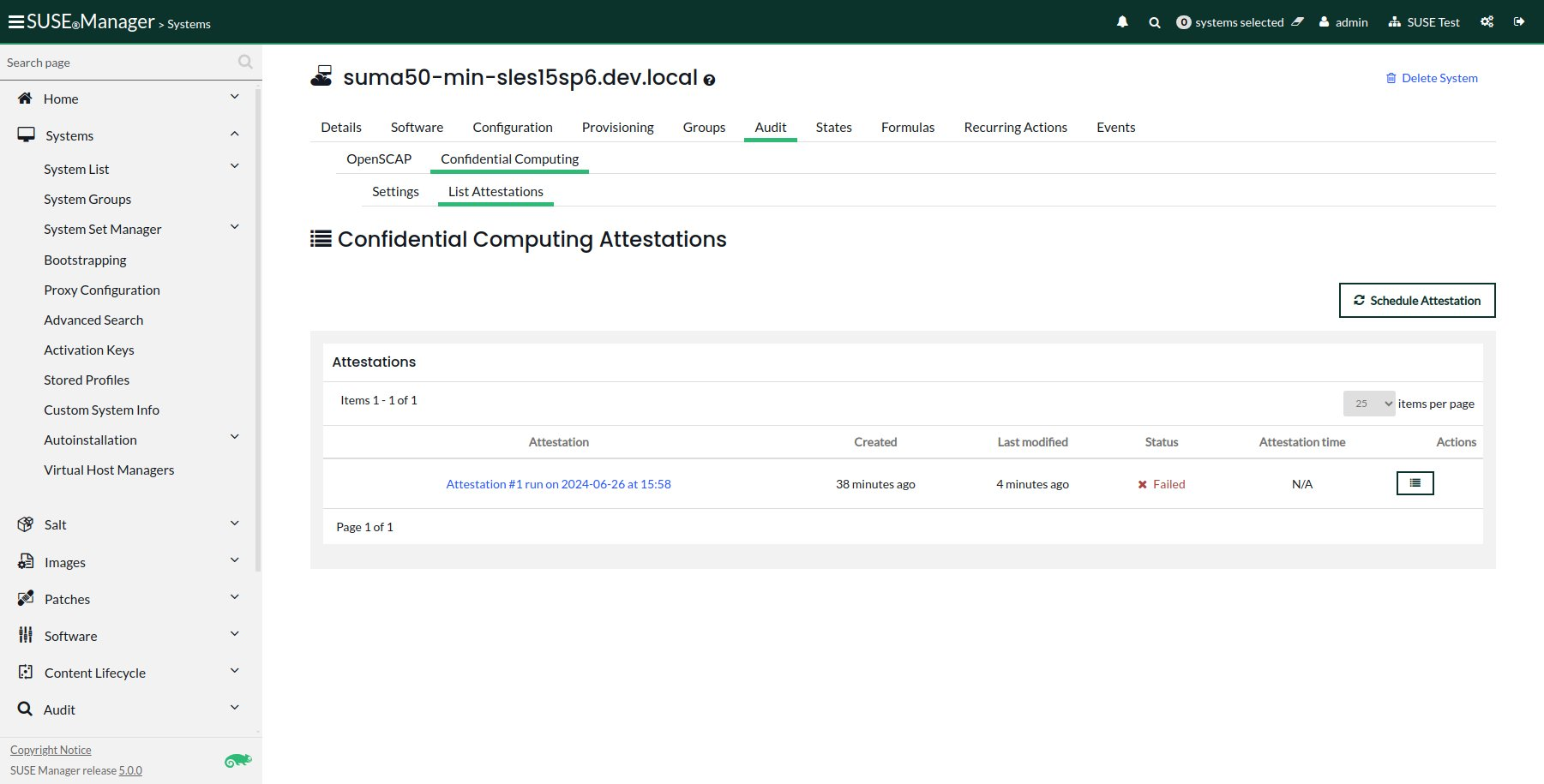
Task: Open the Bootstrapping sidebar link
Action: click(x=85, y=260)
